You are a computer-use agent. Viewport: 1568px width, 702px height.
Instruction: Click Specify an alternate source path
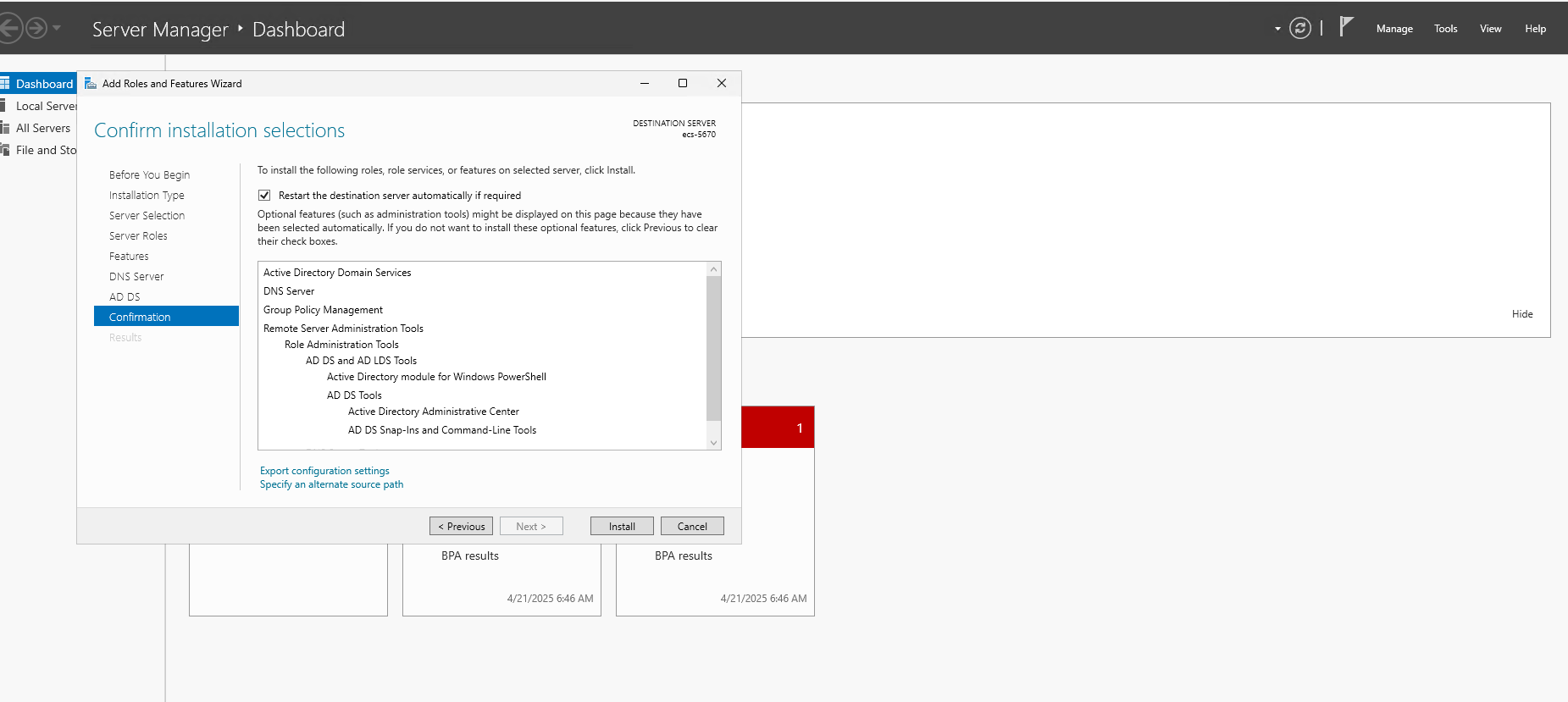click(331, 484)
